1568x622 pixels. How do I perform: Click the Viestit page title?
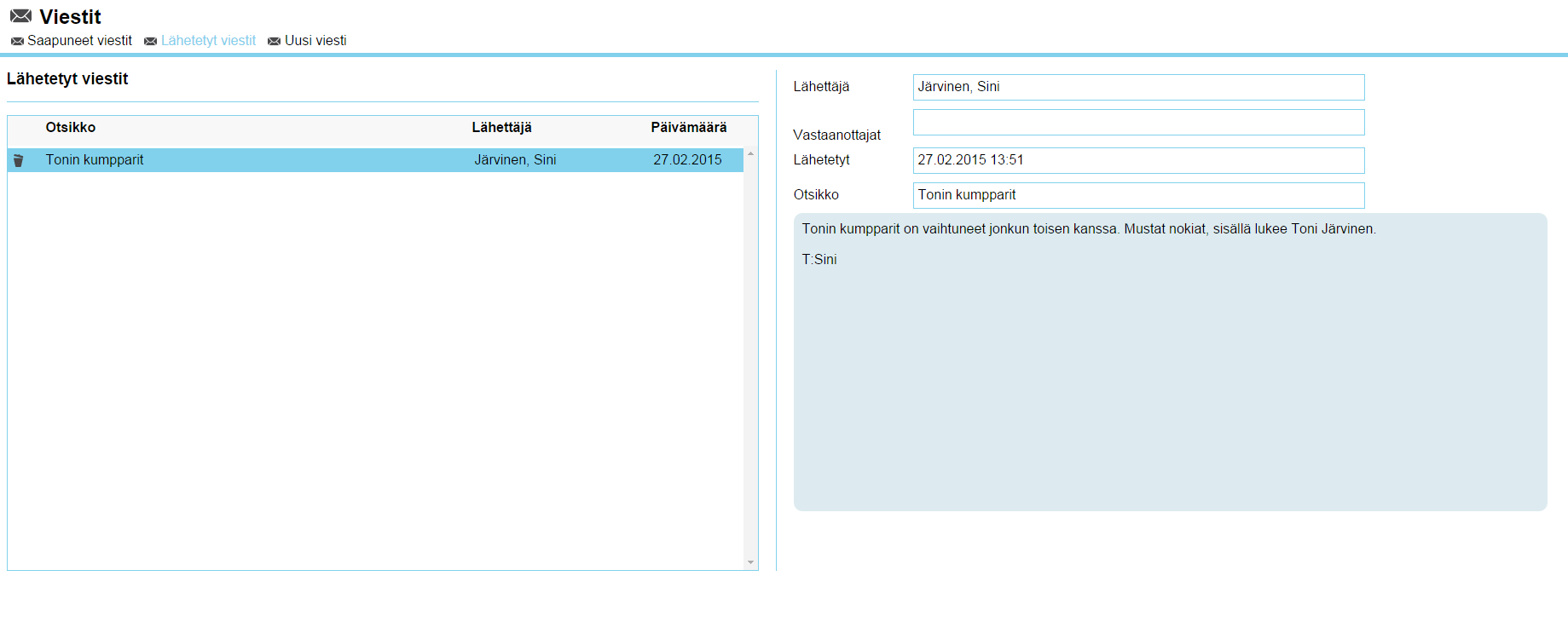[70, 17]
